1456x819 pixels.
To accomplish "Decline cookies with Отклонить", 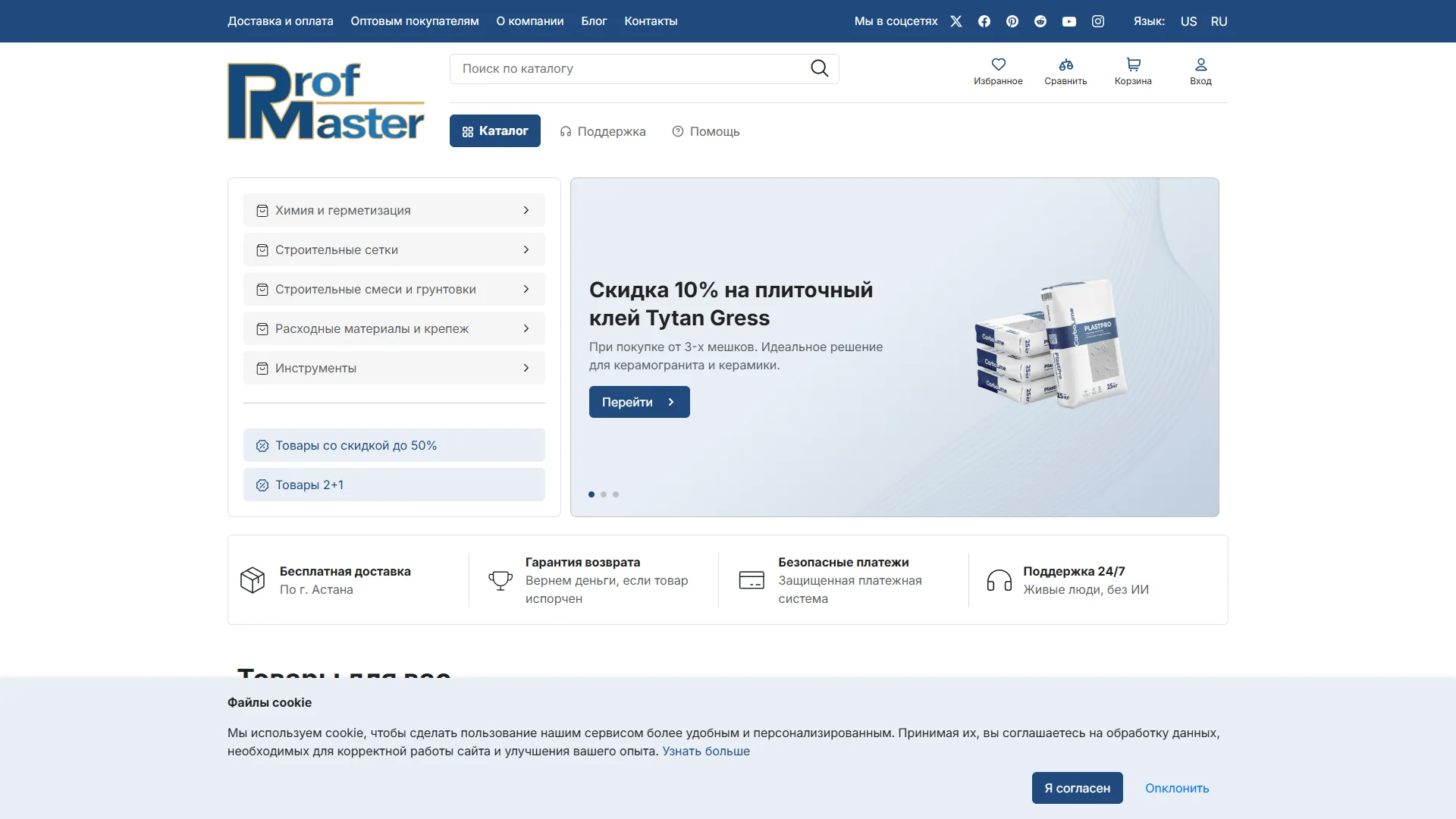I will click(1177, 788).
